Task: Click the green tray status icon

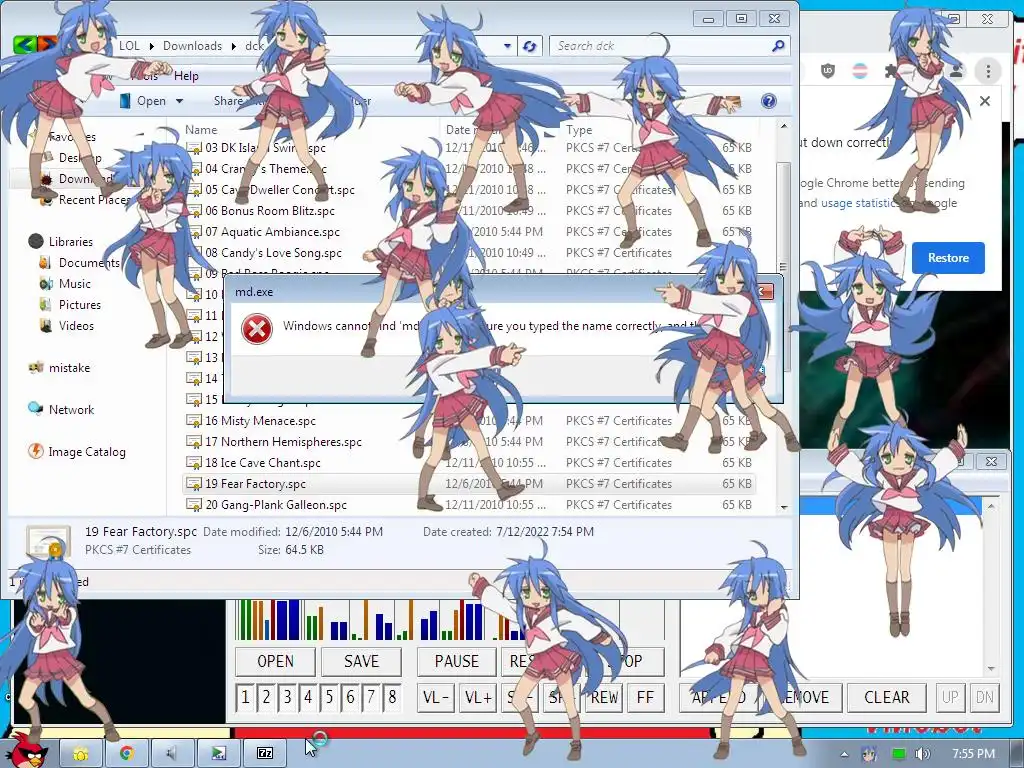Action: (899, 754)
